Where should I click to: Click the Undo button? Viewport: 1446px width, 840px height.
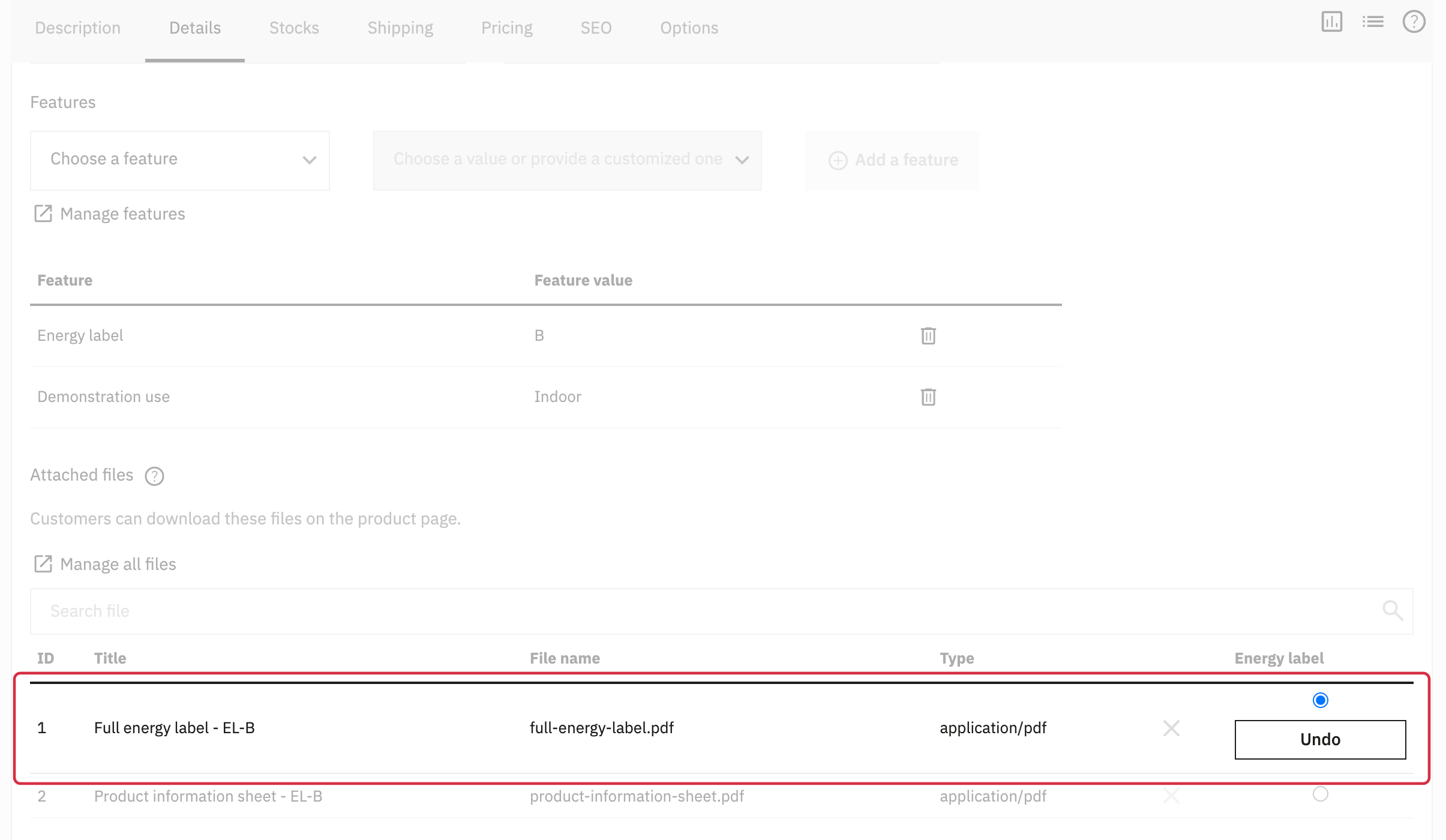pyautogui.click(x=1320, y=739)
